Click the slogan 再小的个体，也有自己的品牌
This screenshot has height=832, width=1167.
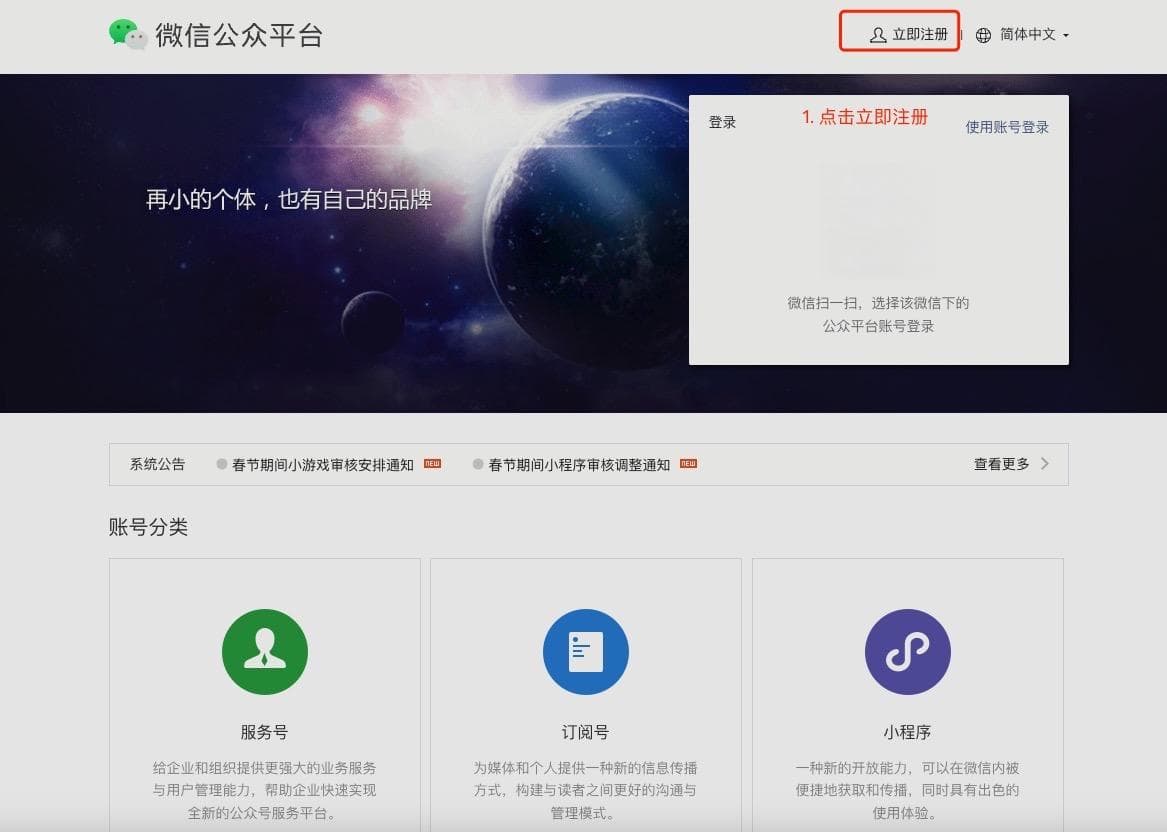point(289,199)
